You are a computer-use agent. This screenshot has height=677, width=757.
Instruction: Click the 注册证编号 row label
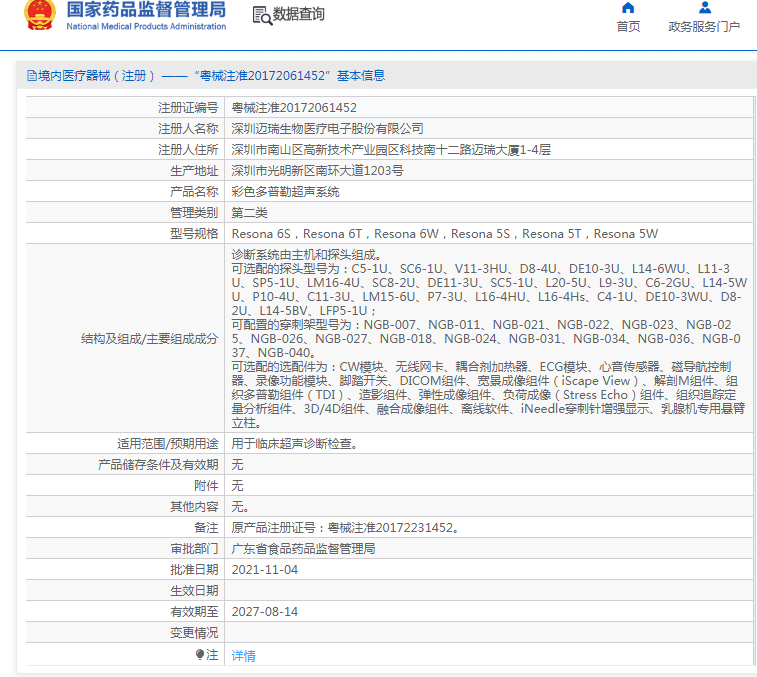(x=188, y=108)
